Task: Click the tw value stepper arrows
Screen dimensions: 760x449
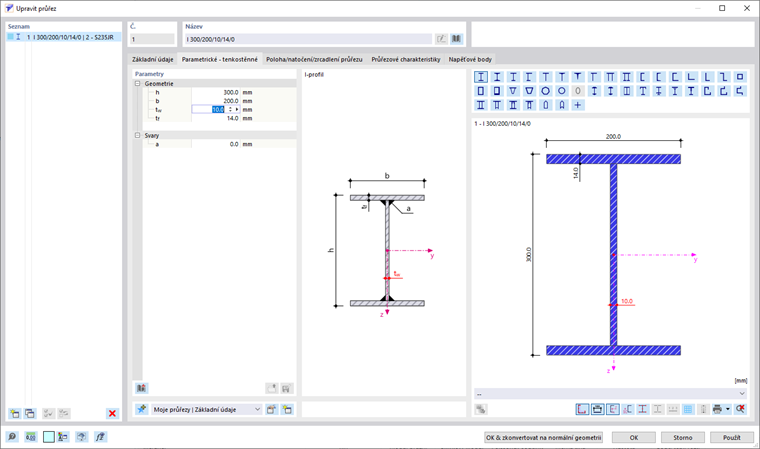Action: pyautogui.click(x=230, y=110)
